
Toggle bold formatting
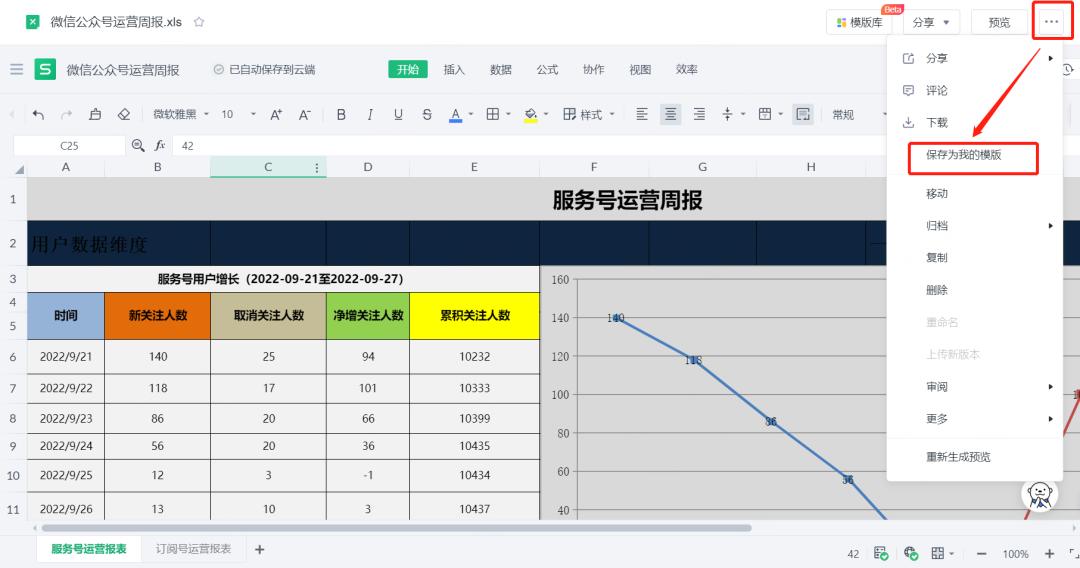(x=341, y=114)
